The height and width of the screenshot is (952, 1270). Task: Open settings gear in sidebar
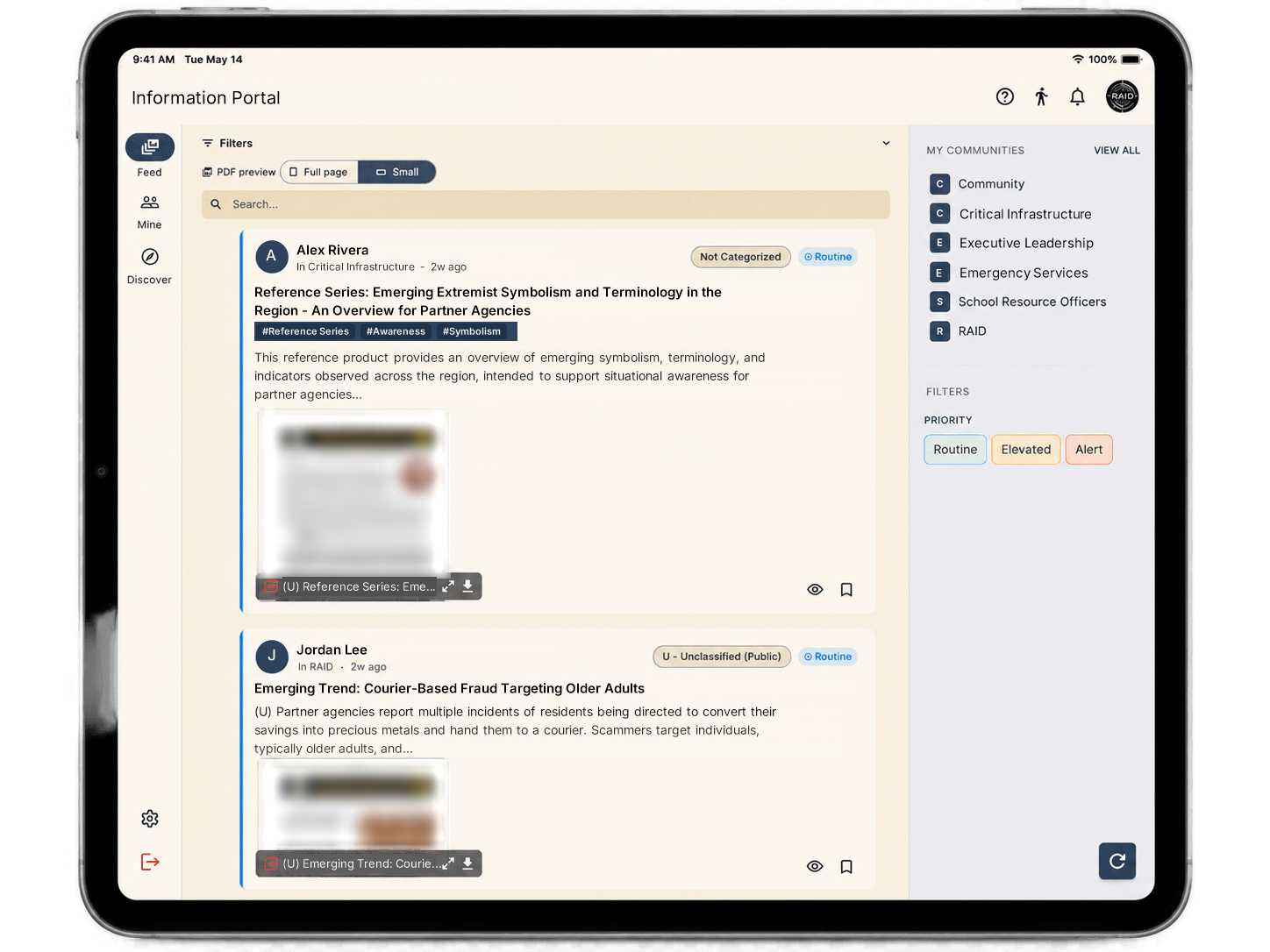[150, 818]
